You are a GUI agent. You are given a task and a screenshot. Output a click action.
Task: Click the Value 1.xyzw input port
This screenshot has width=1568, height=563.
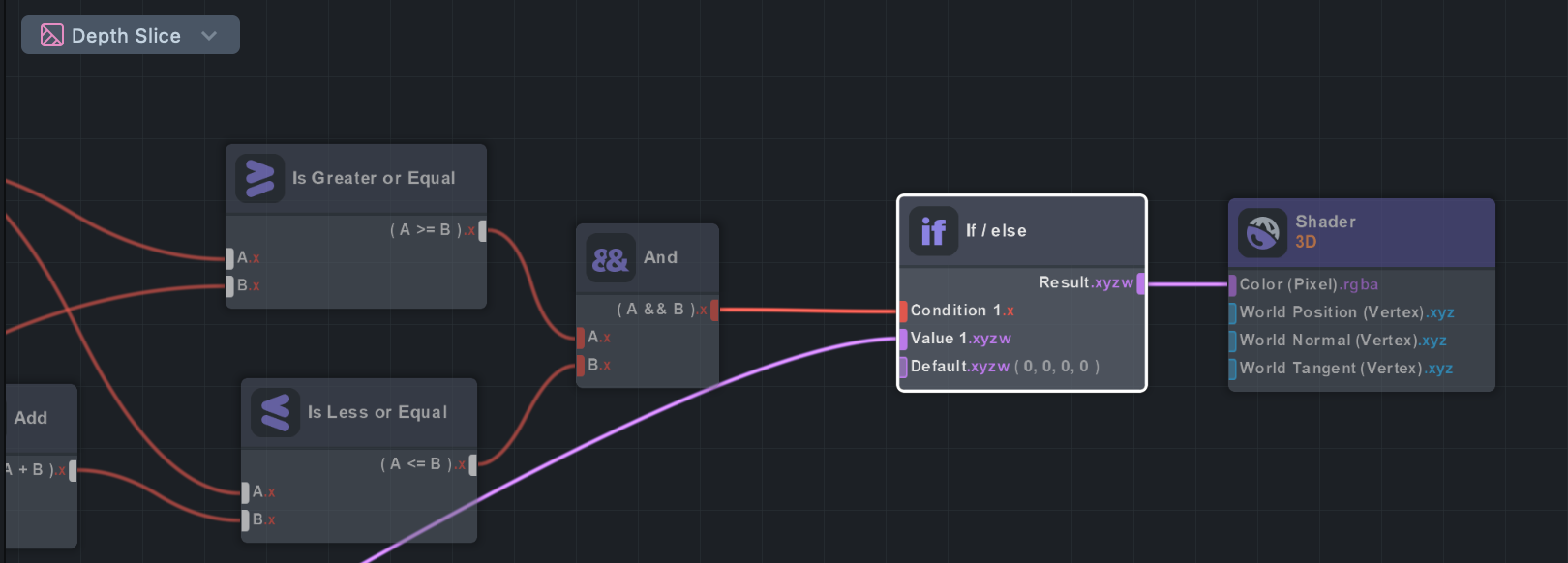coord(903,339)
